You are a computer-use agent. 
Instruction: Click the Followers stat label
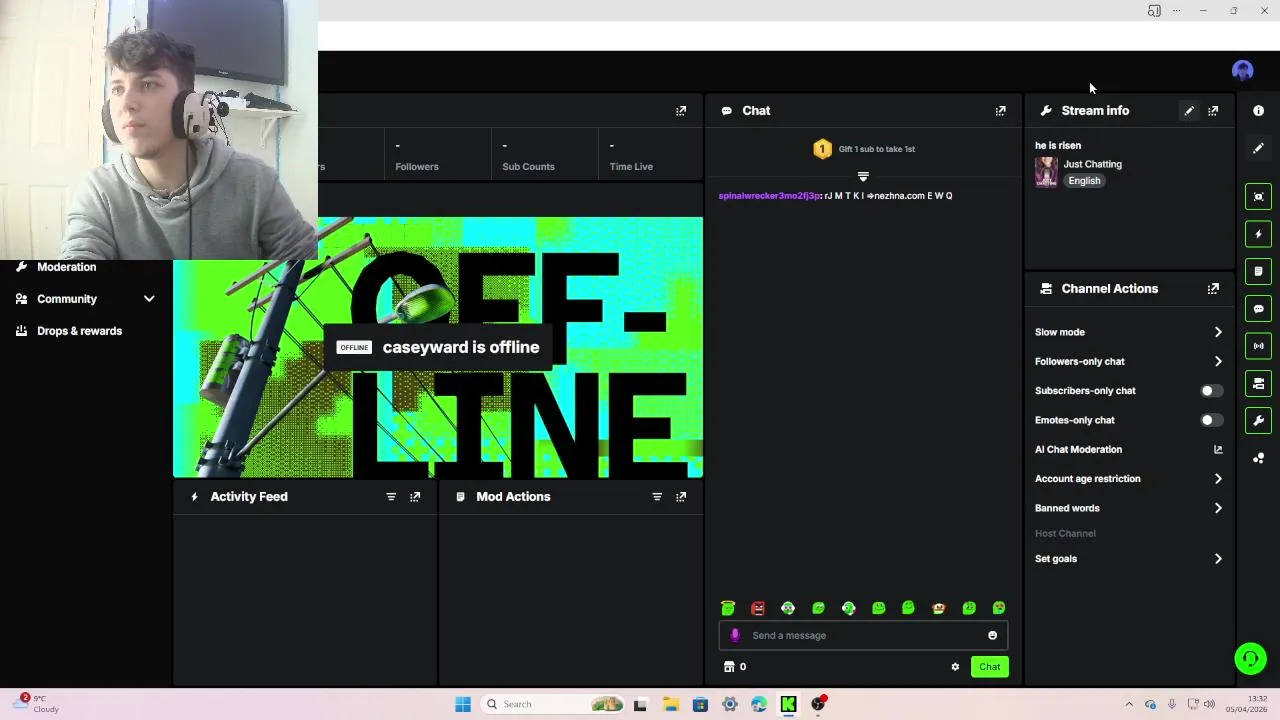(x=417, y=167)
